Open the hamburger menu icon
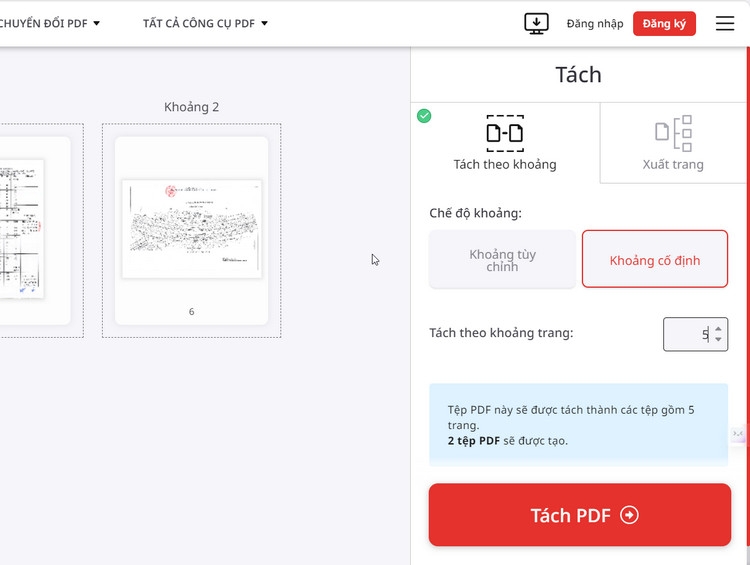 point(725,23)
